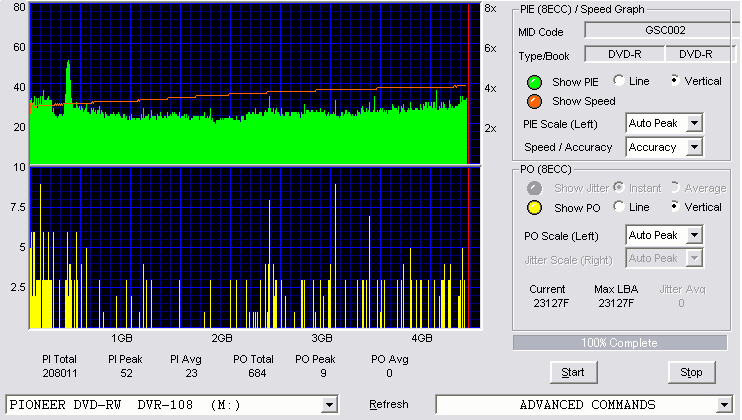This screenshot has height=420, width=742.
Task: Open PO Scale (Left) dropdown
Action: click(694, 235)
